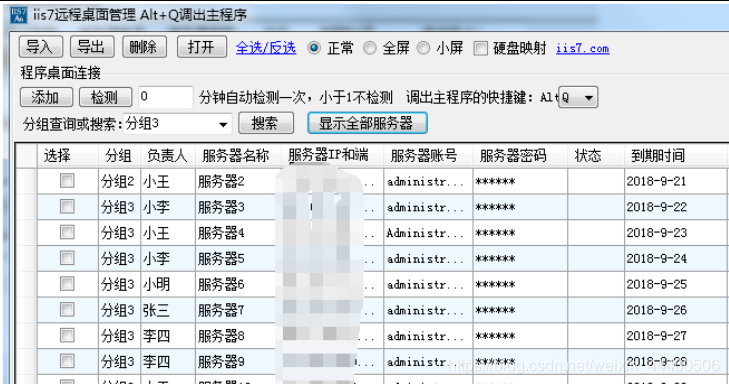Click 分组2 group cell in 服务器2 row

coord(119,181)
